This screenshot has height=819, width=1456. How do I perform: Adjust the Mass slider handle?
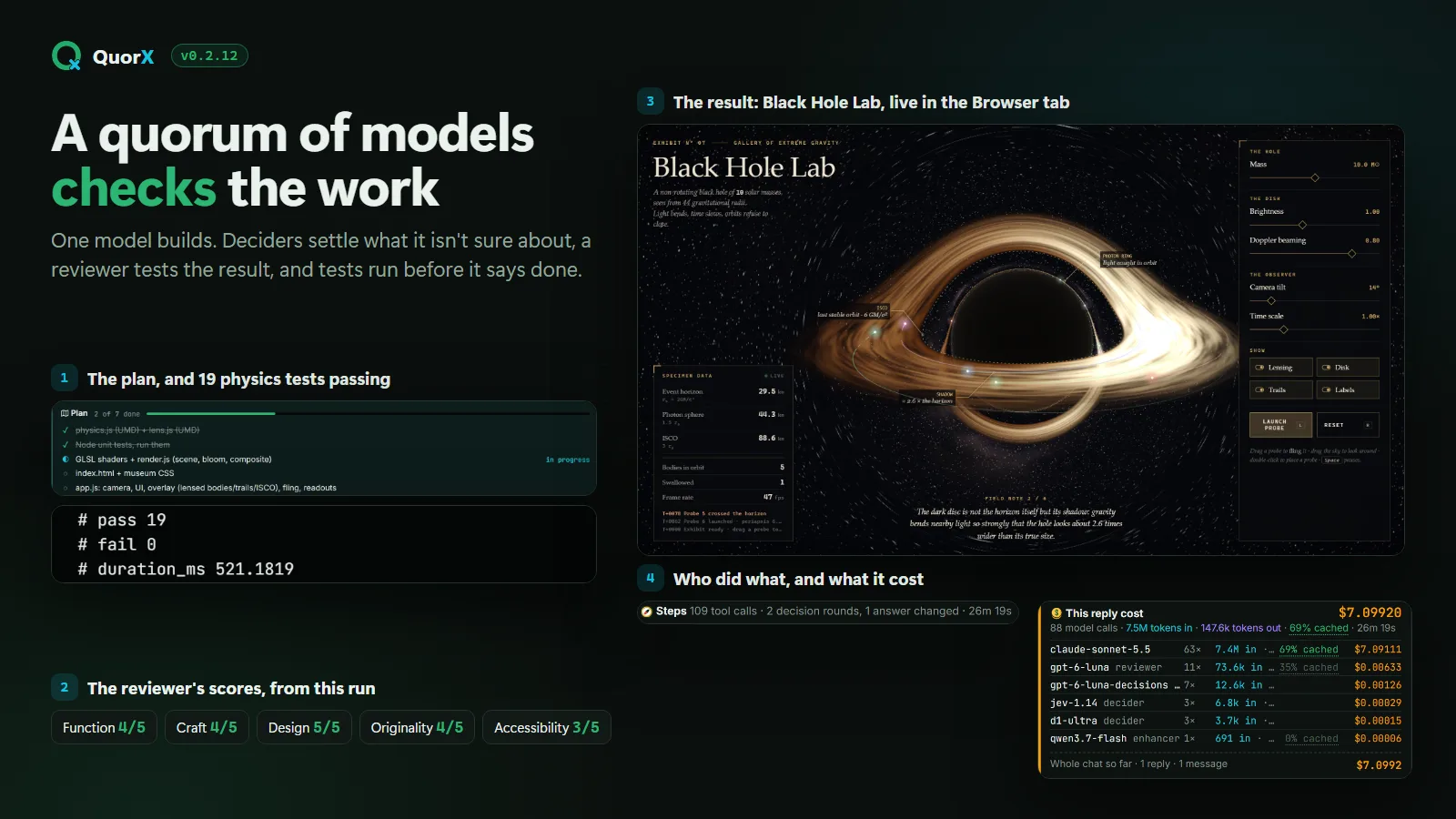(x=1315, y=177)
